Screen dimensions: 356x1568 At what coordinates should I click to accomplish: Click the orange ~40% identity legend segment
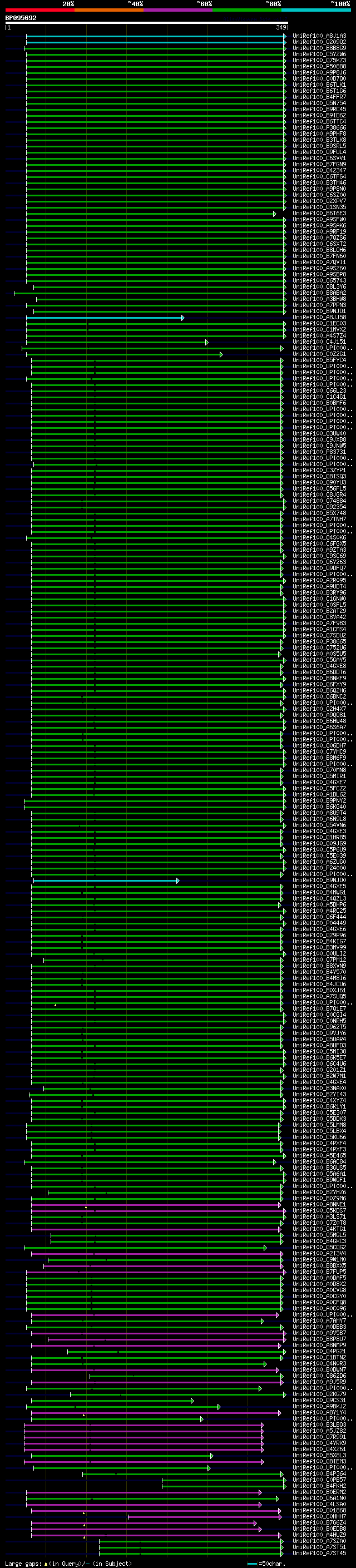pos(109,10)
